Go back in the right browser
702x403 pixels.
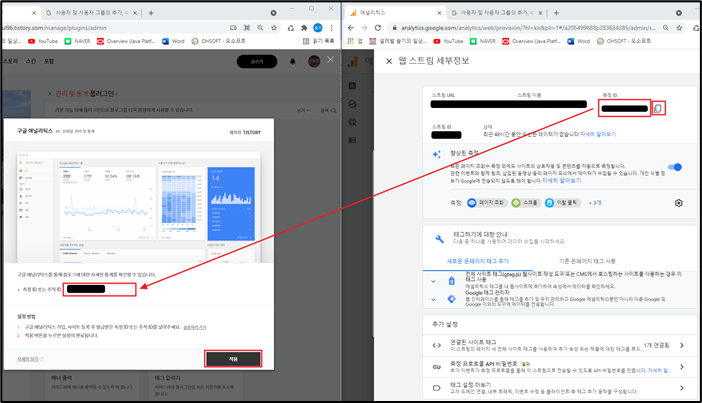click(x=351, y=28)
